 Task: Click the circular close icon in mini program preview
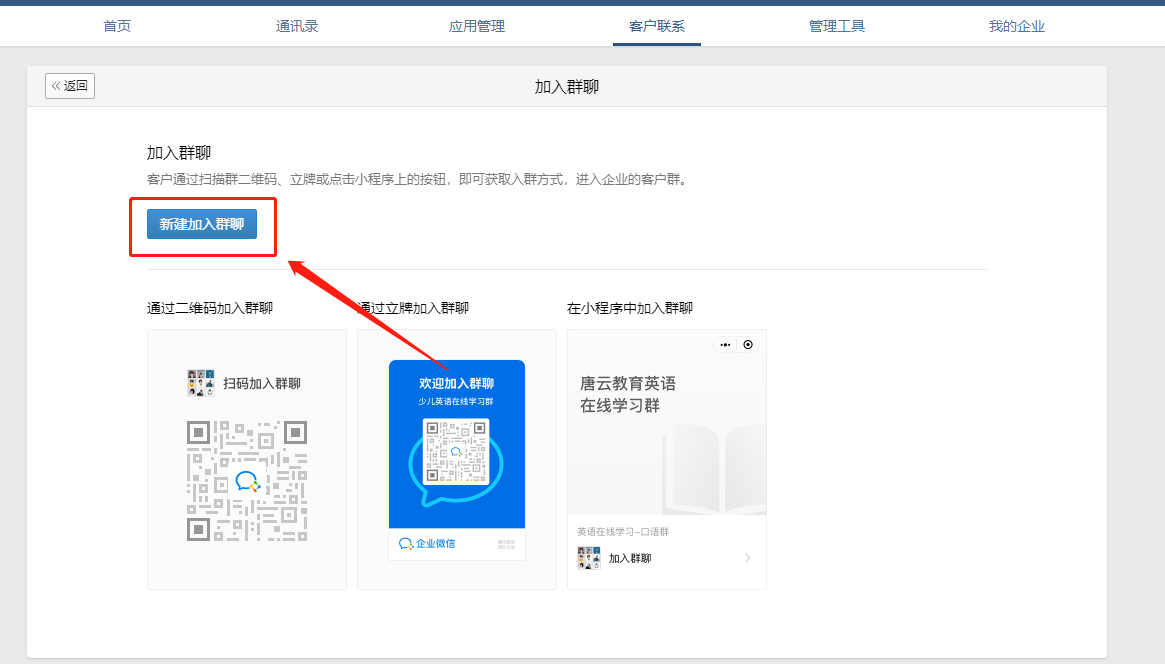pyautogui.click(x=748, y=345)
